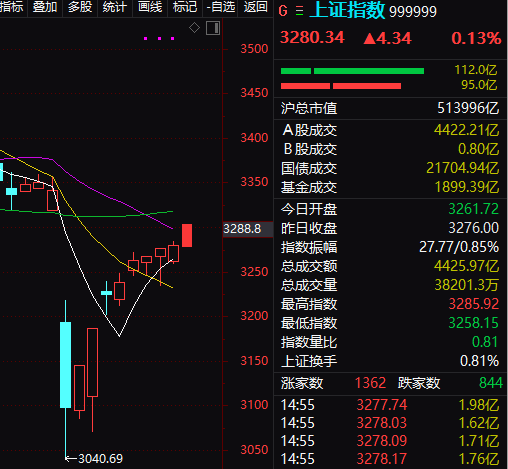The image size is (508, 469).
Task: Toggle the side panel layout icon
Action: pos(213,28)
